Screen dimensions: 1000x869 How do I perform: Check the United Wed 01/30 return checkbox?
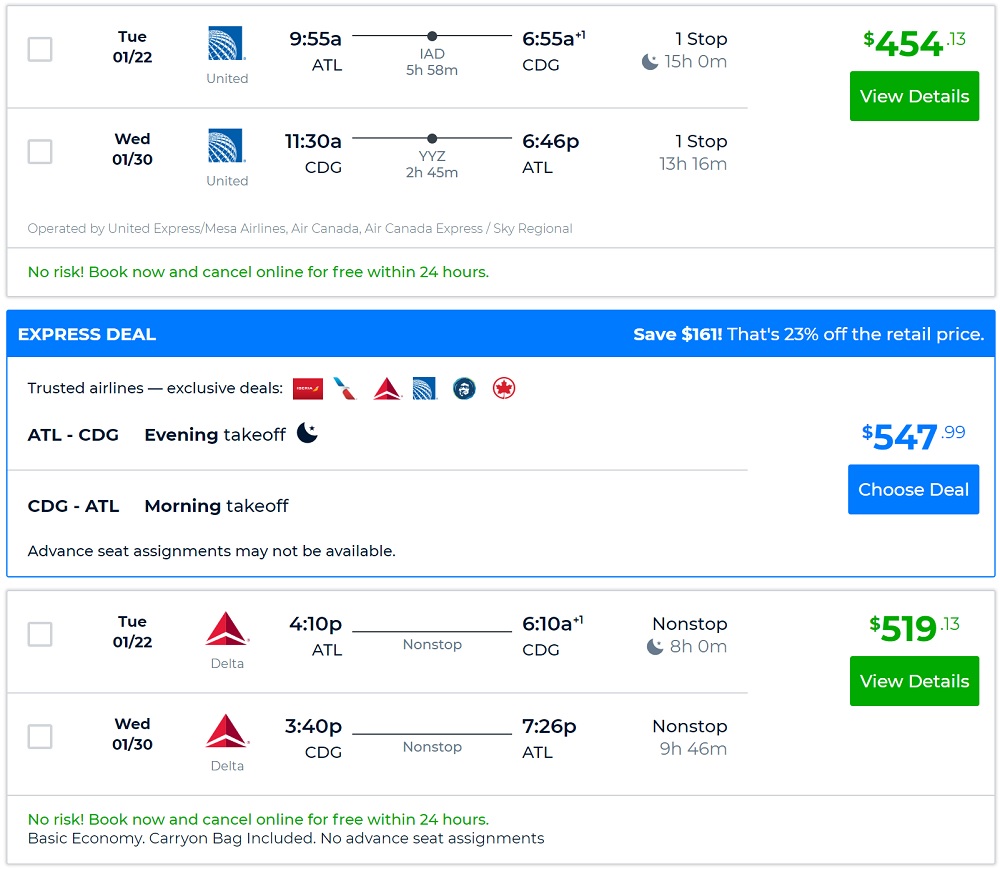[x=40, y=152]
